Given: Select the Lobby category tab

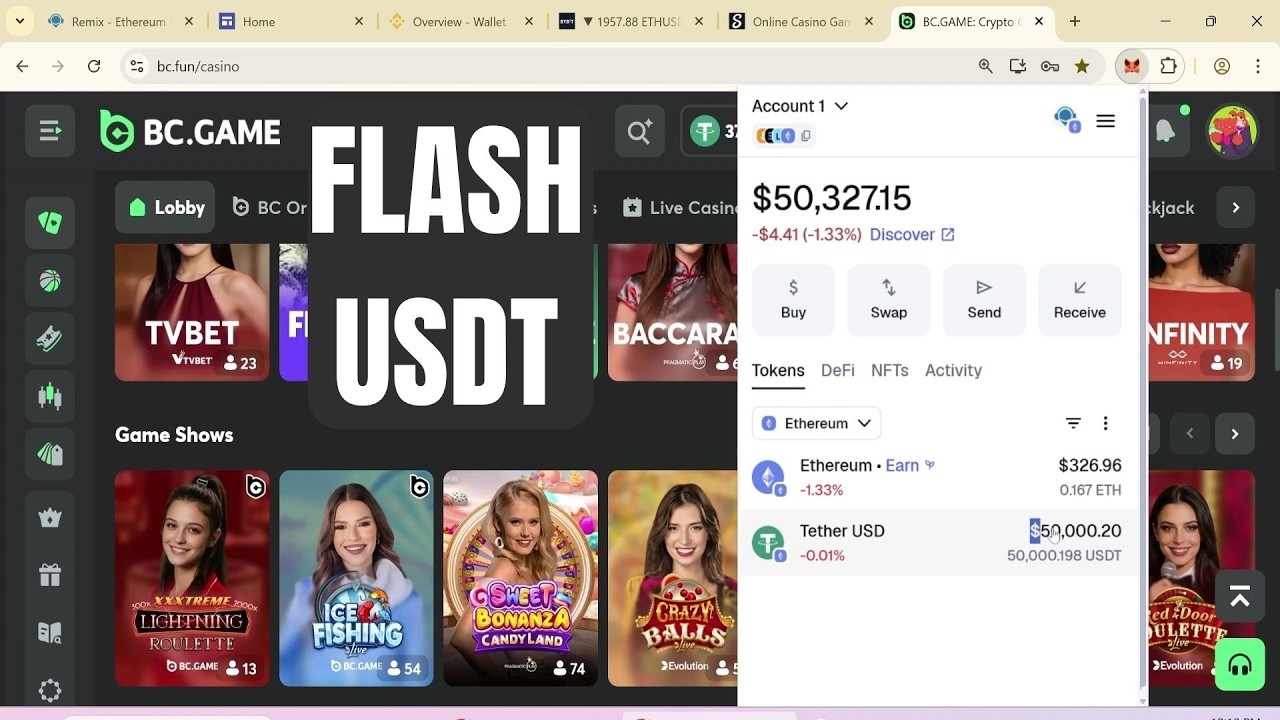Looking at the screenshot, I should (x=165, y=207).
